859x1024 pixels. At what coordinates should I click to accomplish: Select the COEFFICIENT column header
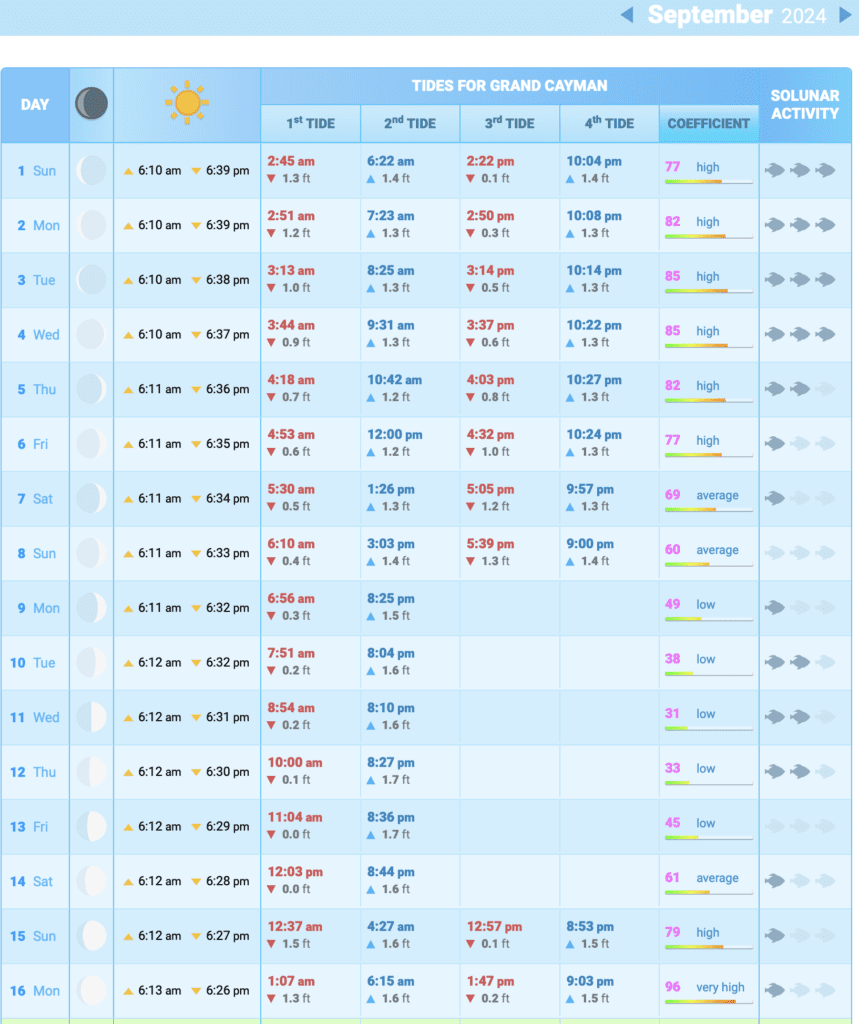pos(708,124)
